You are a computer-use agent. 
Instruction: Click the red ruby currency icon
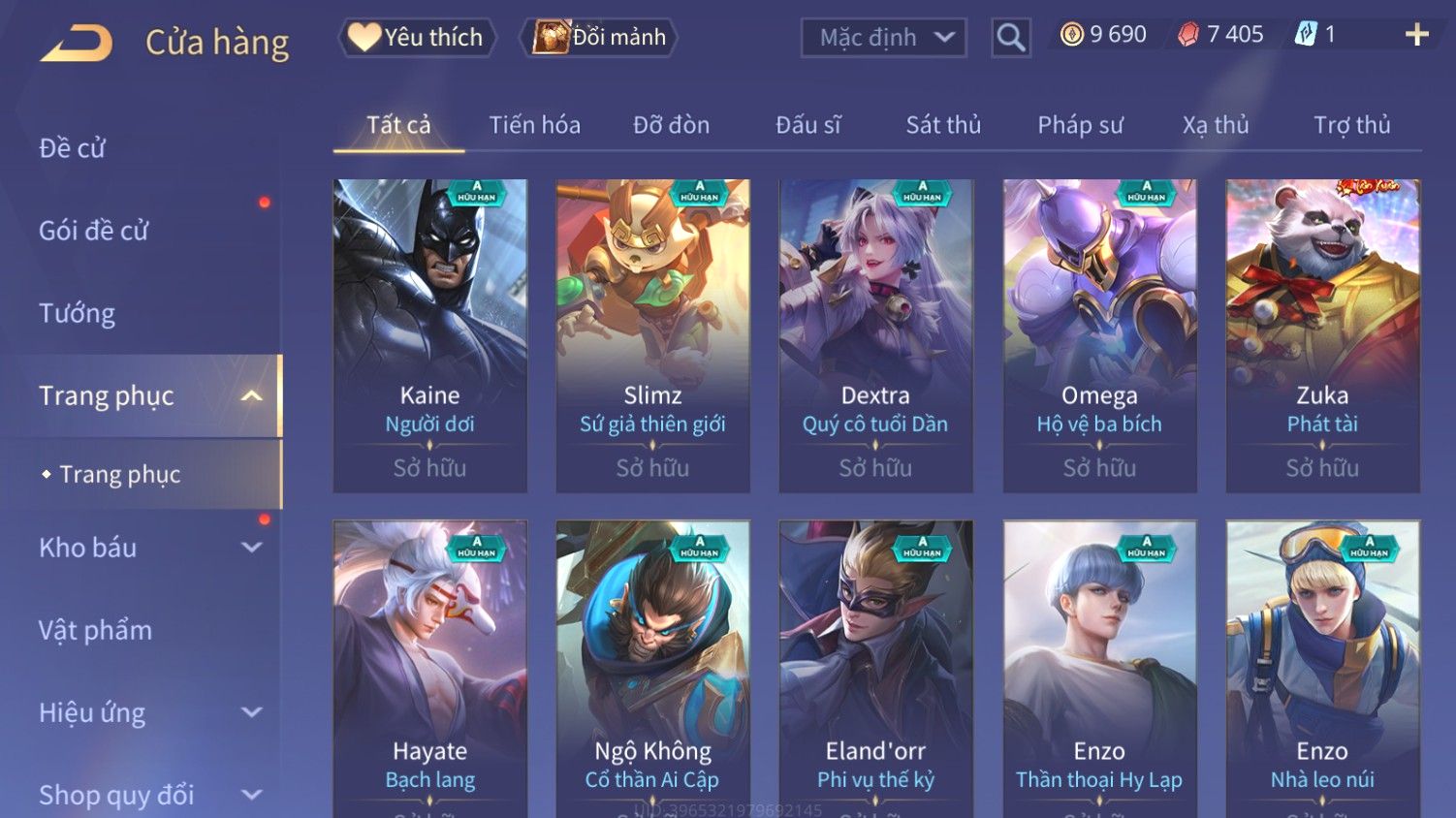1188,35
